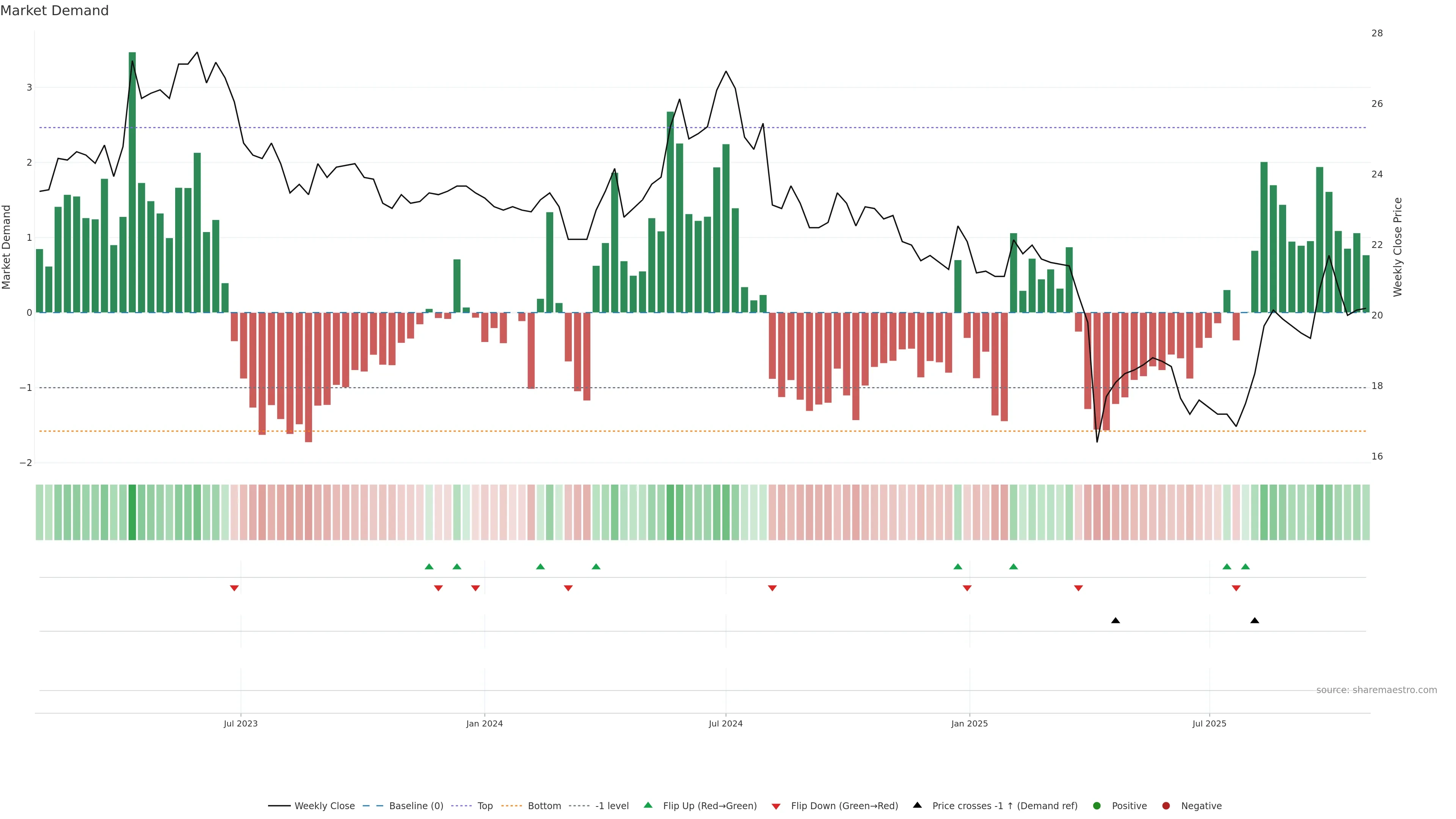Click the first green Flip Up triangle marker
This screenshot has width=1456, height=819.
429,566
